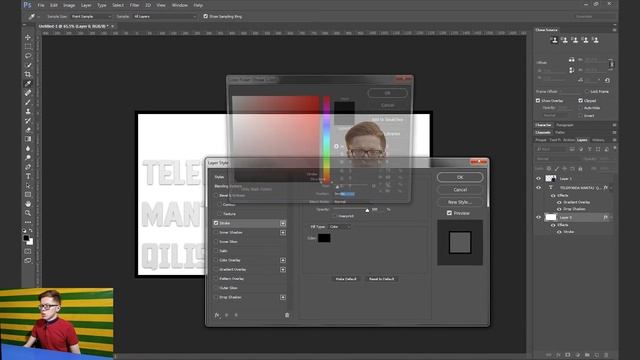This screenshot has width=640, height=360.
Task: Select the Move tool
Action: 28,37
